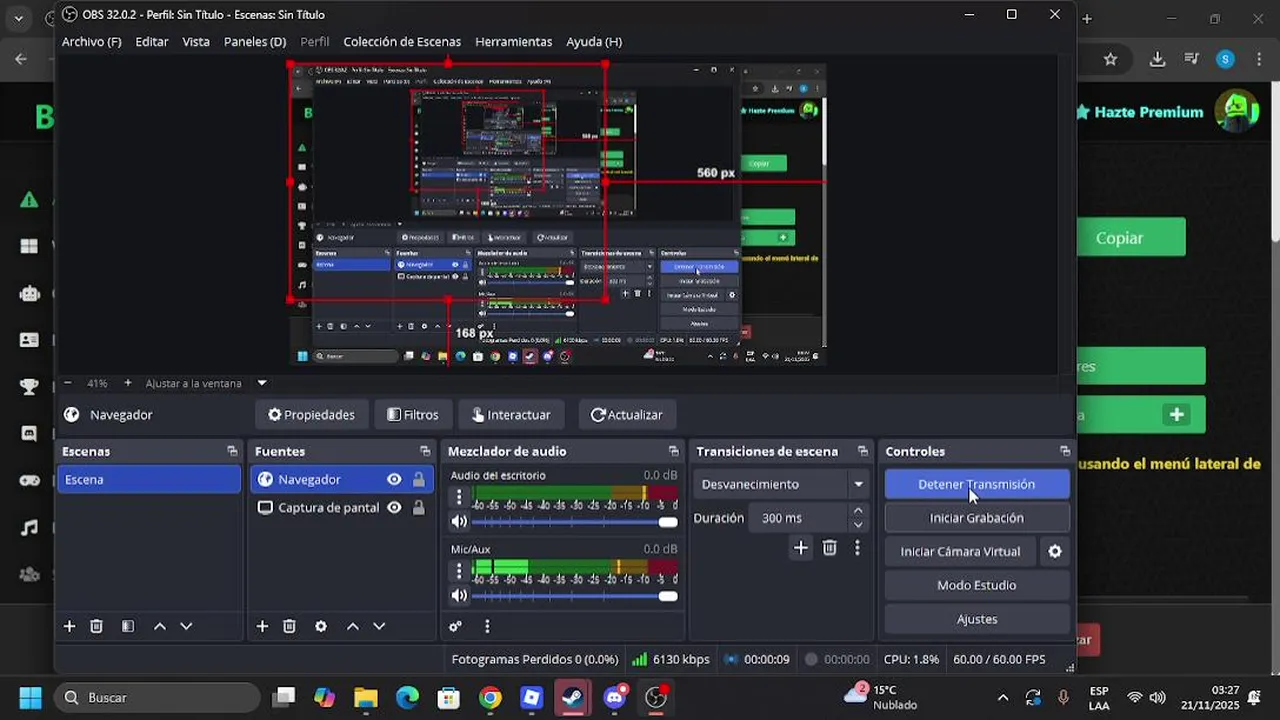This screenshot has height=720, width=1280.
Task: Open the Archivo (F) menu
Action: [92, 42]
